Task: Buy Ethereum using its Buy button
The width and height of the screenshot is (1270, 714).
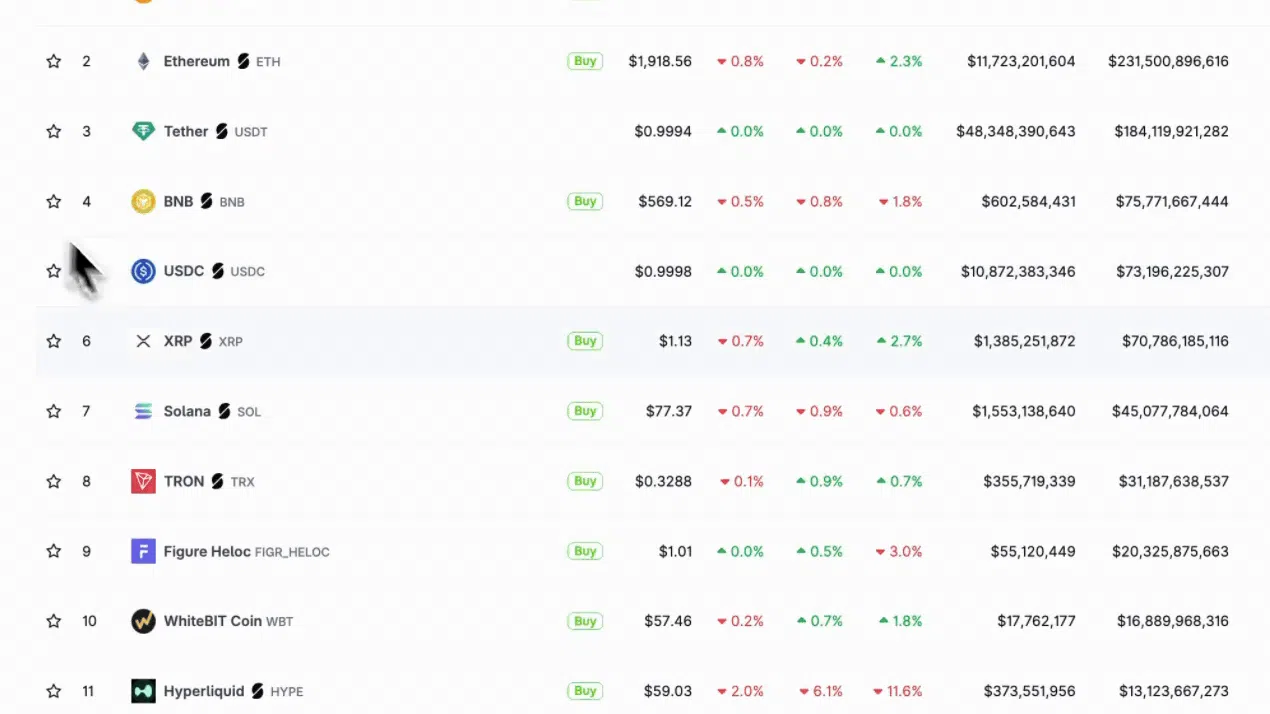Action: coord(585,61)
